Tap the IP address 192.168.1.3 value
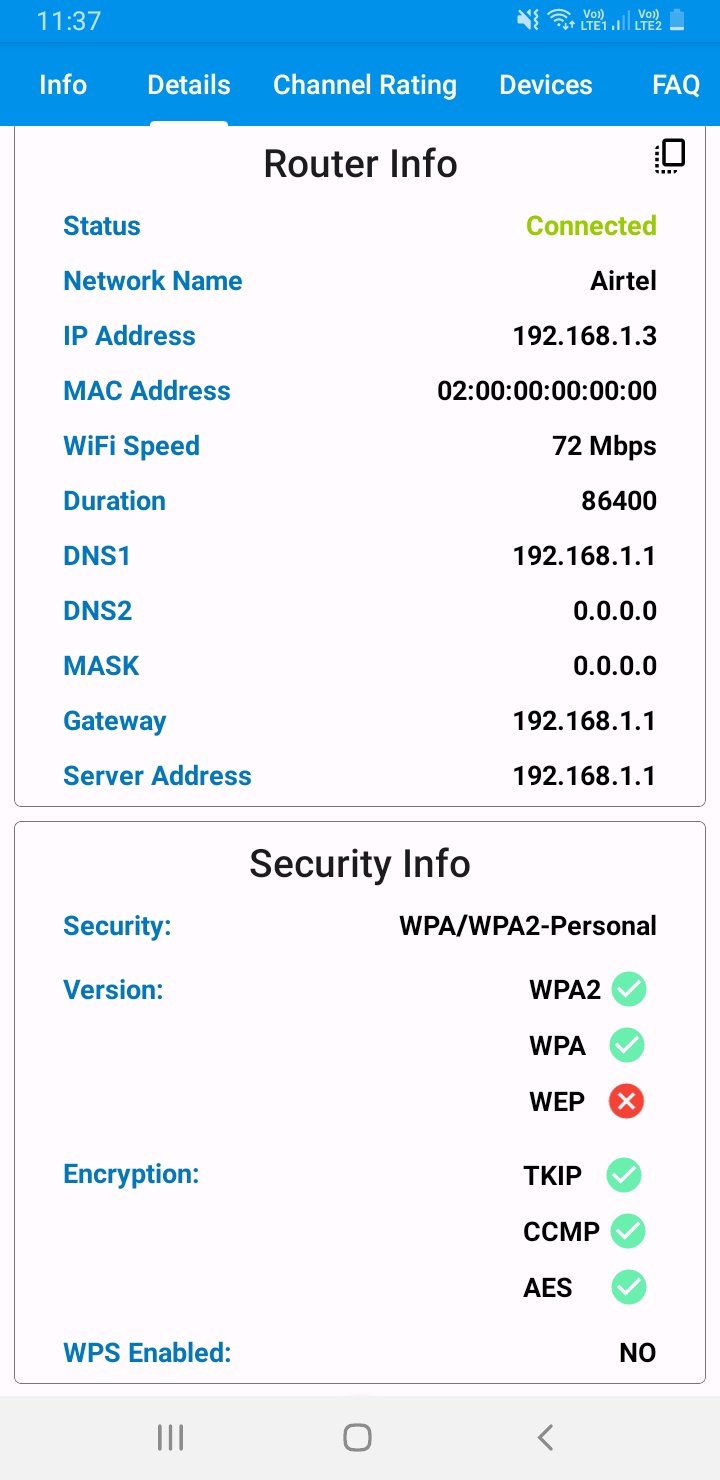The image size is (720, 1480). coord(585,336)
